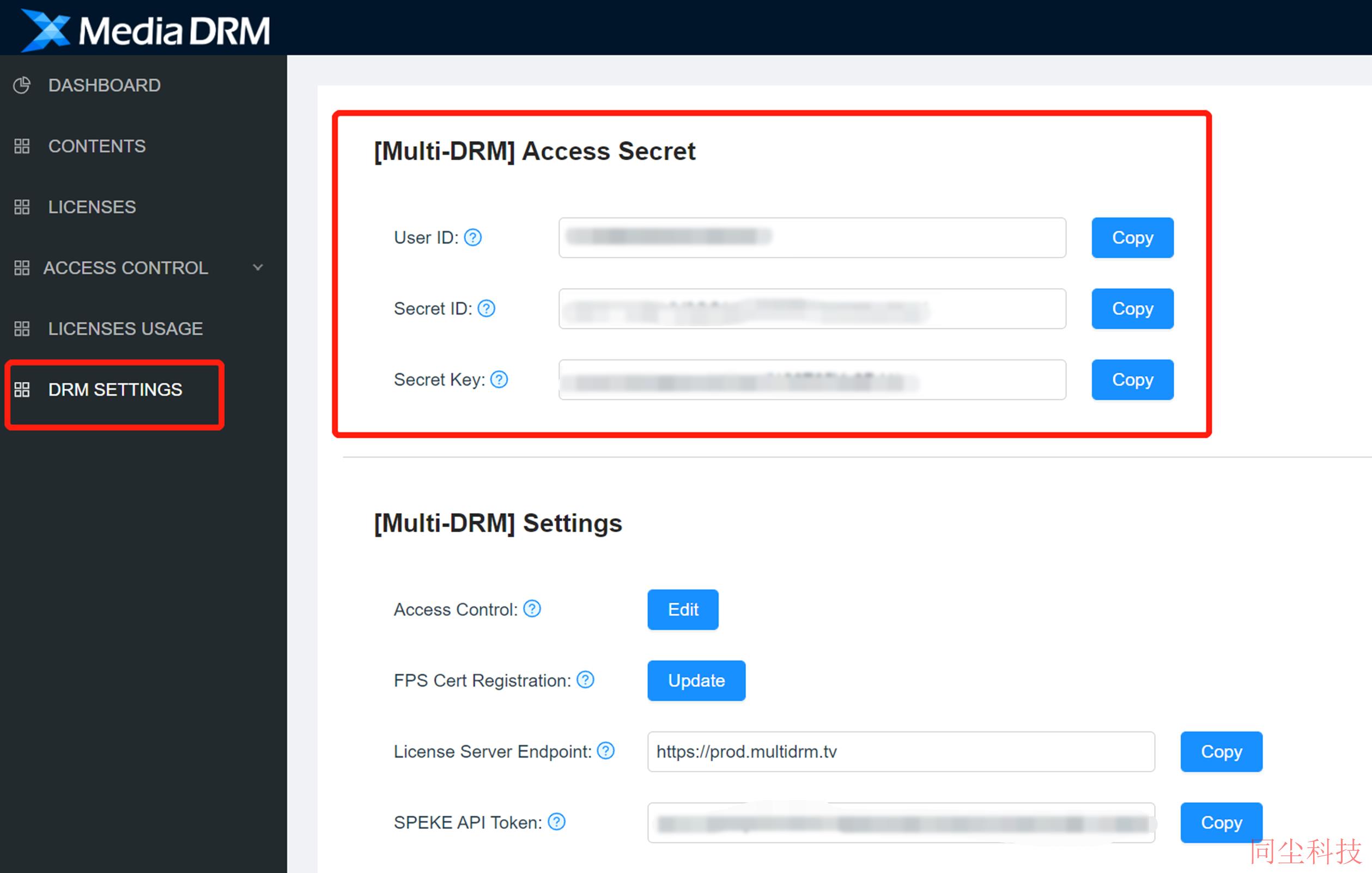Click the Dashboard pie chart icon
The width and height of the screenshot is (1372, 873).
pos(22,85)
